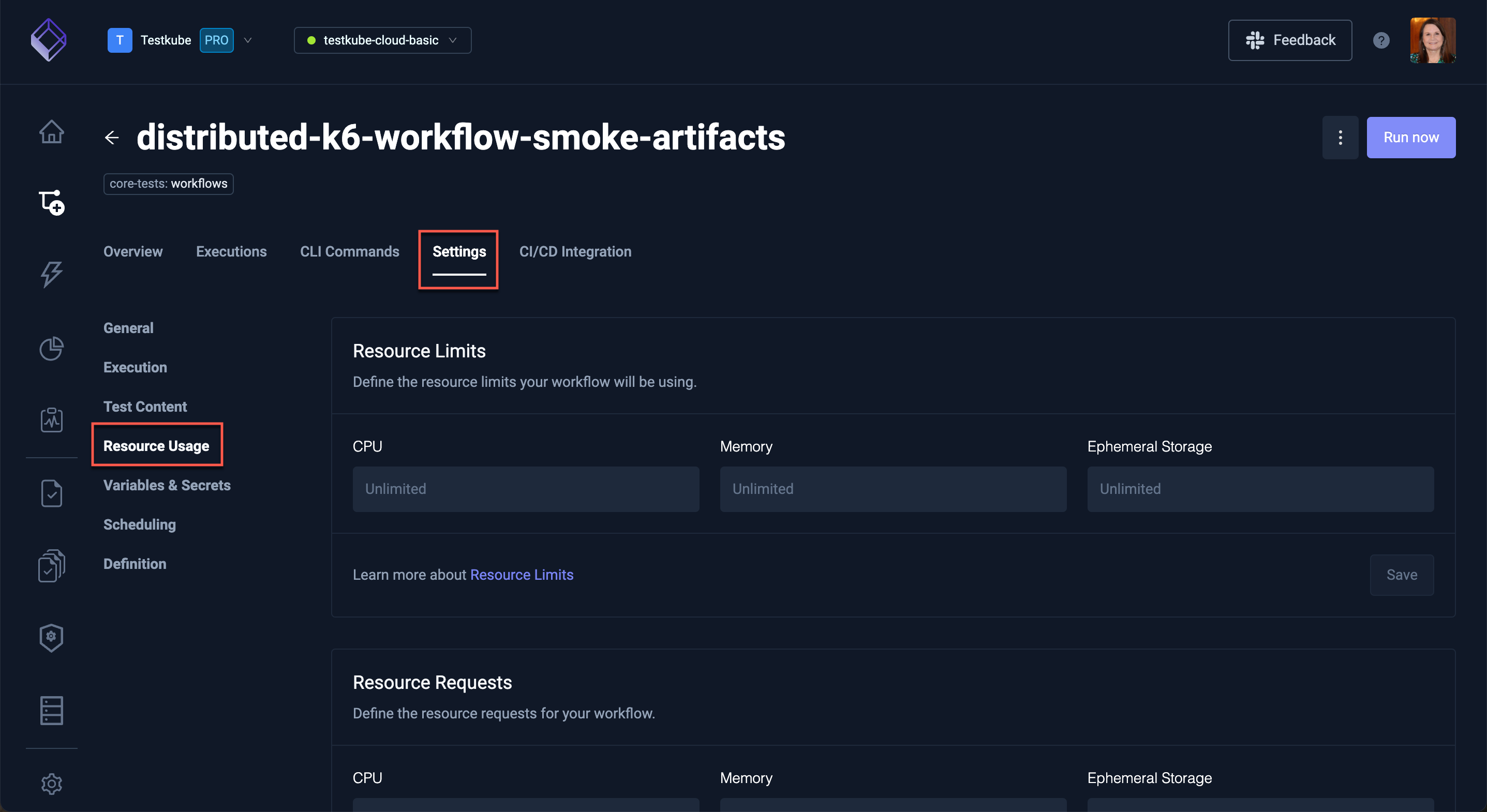Follow the Resource Limits learn more link
The image size is (1487, 812).
521,574
